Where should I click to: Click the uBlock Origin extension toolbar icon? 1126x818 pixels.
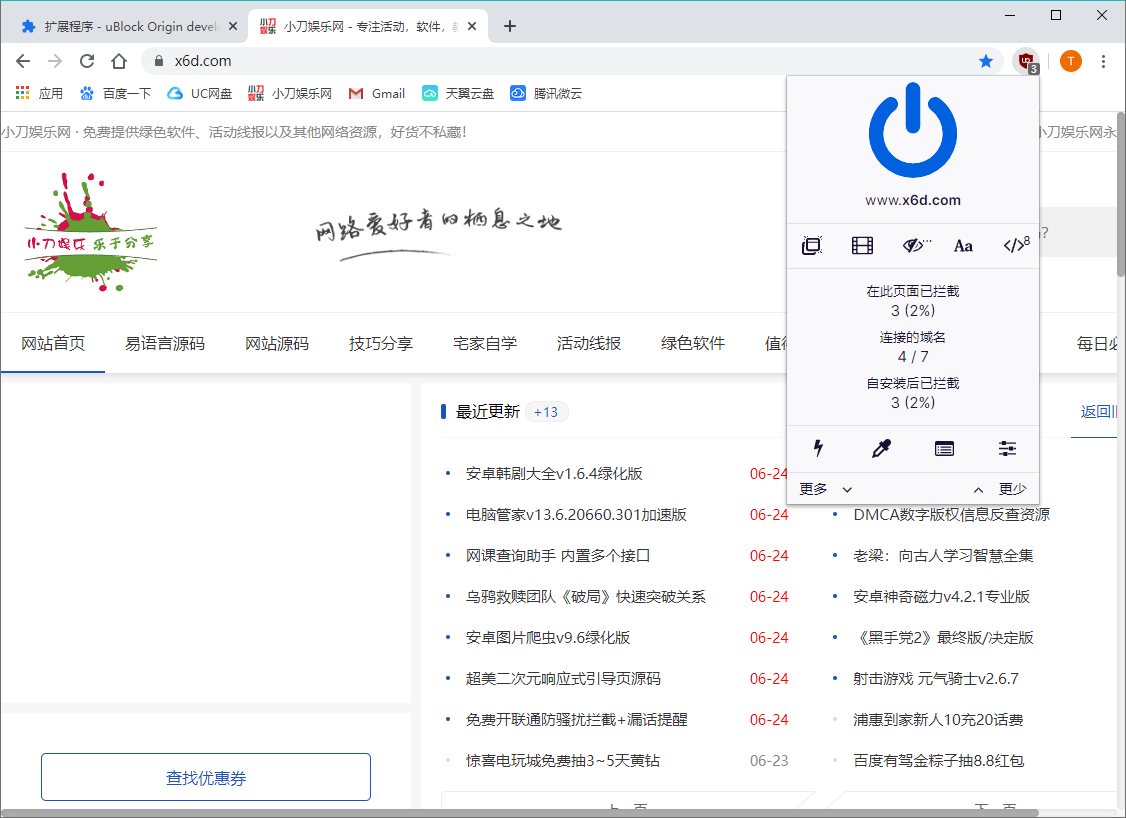1025,61
